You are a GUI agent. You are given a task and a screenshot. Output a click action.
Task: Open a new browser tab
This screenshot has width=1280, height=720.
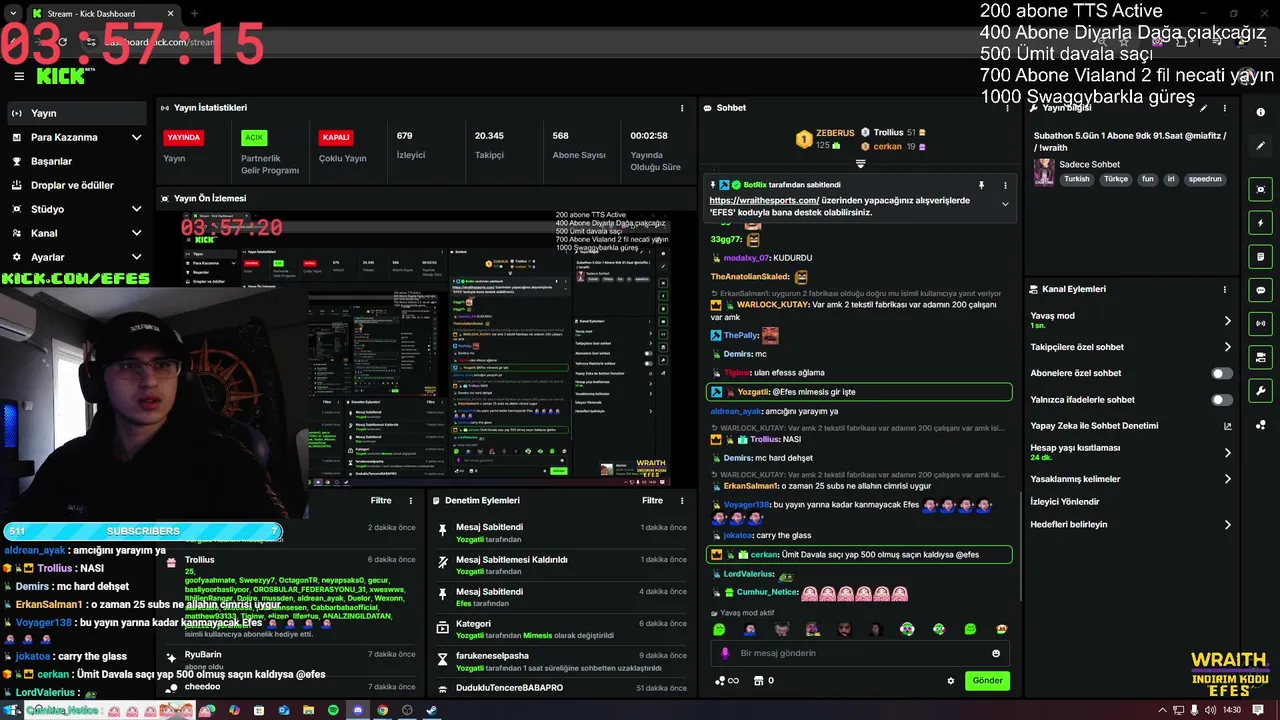point(194,14)
